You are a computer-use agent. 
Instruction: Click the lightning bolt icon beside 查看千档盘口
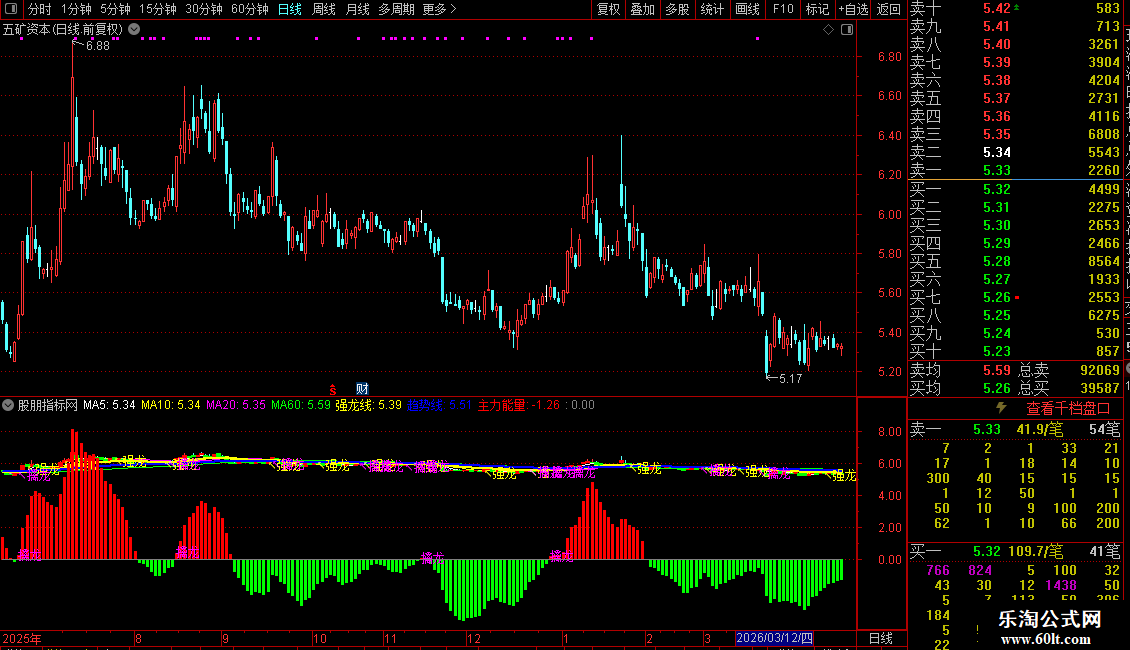tap(1001, 408)
